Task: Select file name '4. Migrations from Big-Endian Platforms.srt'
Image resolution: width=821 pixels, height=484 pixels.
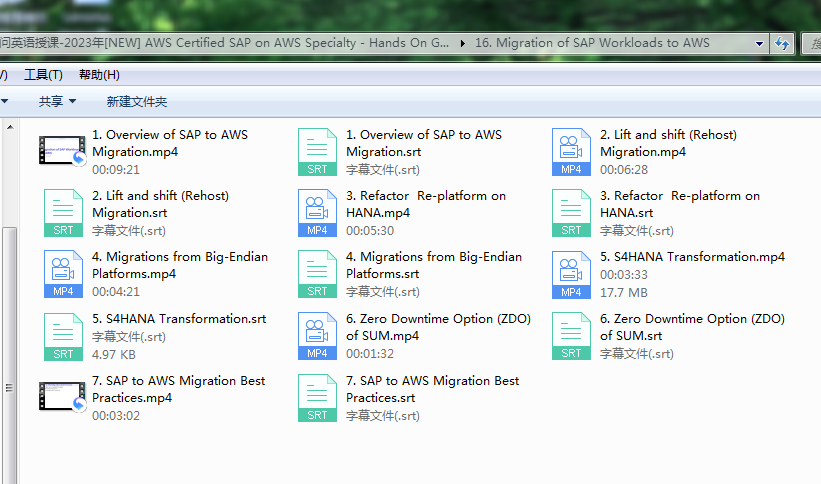Action: (x=434, y=265)
